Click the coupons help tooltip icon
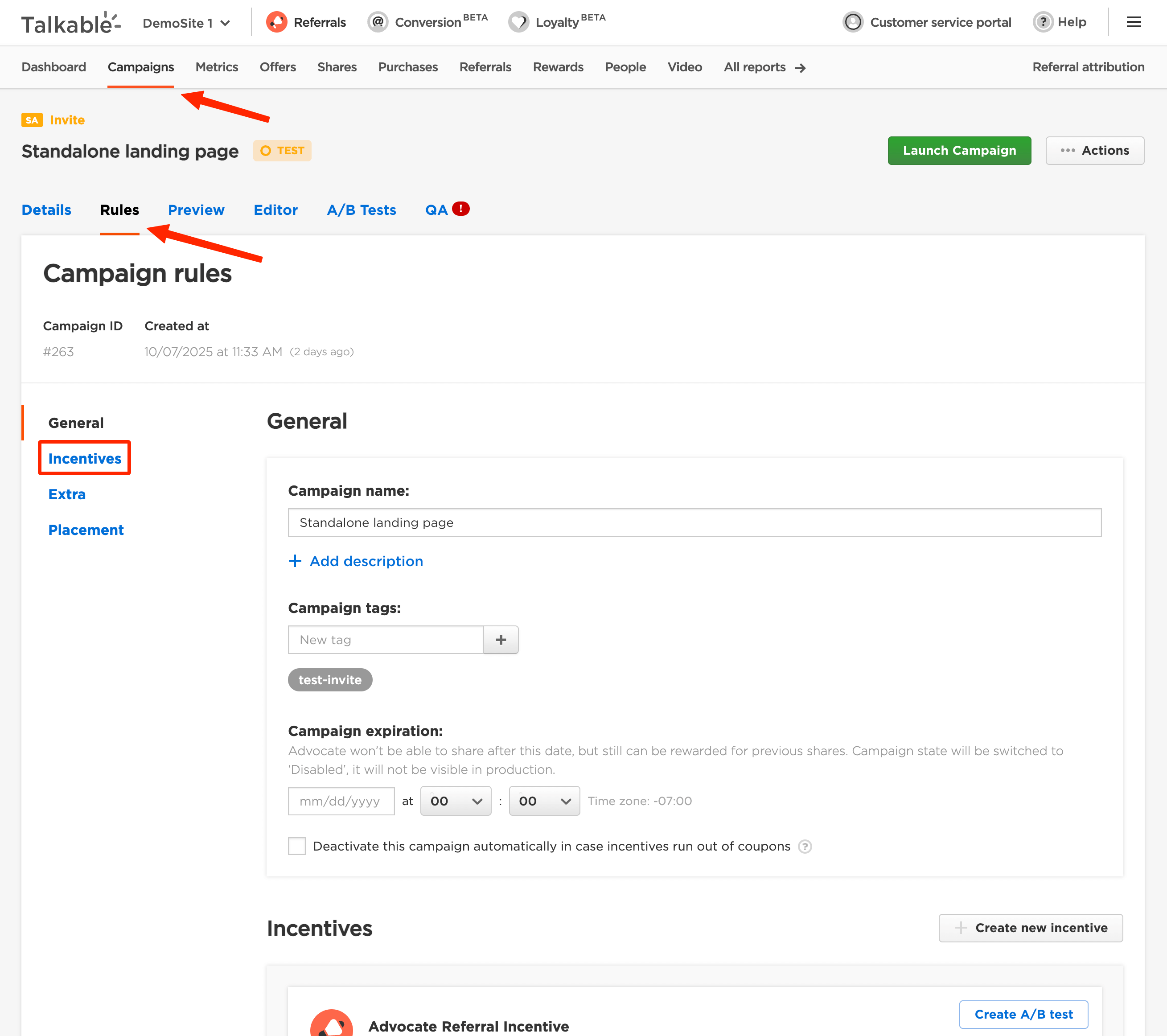This screenshot has height=1036, width=1167. tap(805, 847)
